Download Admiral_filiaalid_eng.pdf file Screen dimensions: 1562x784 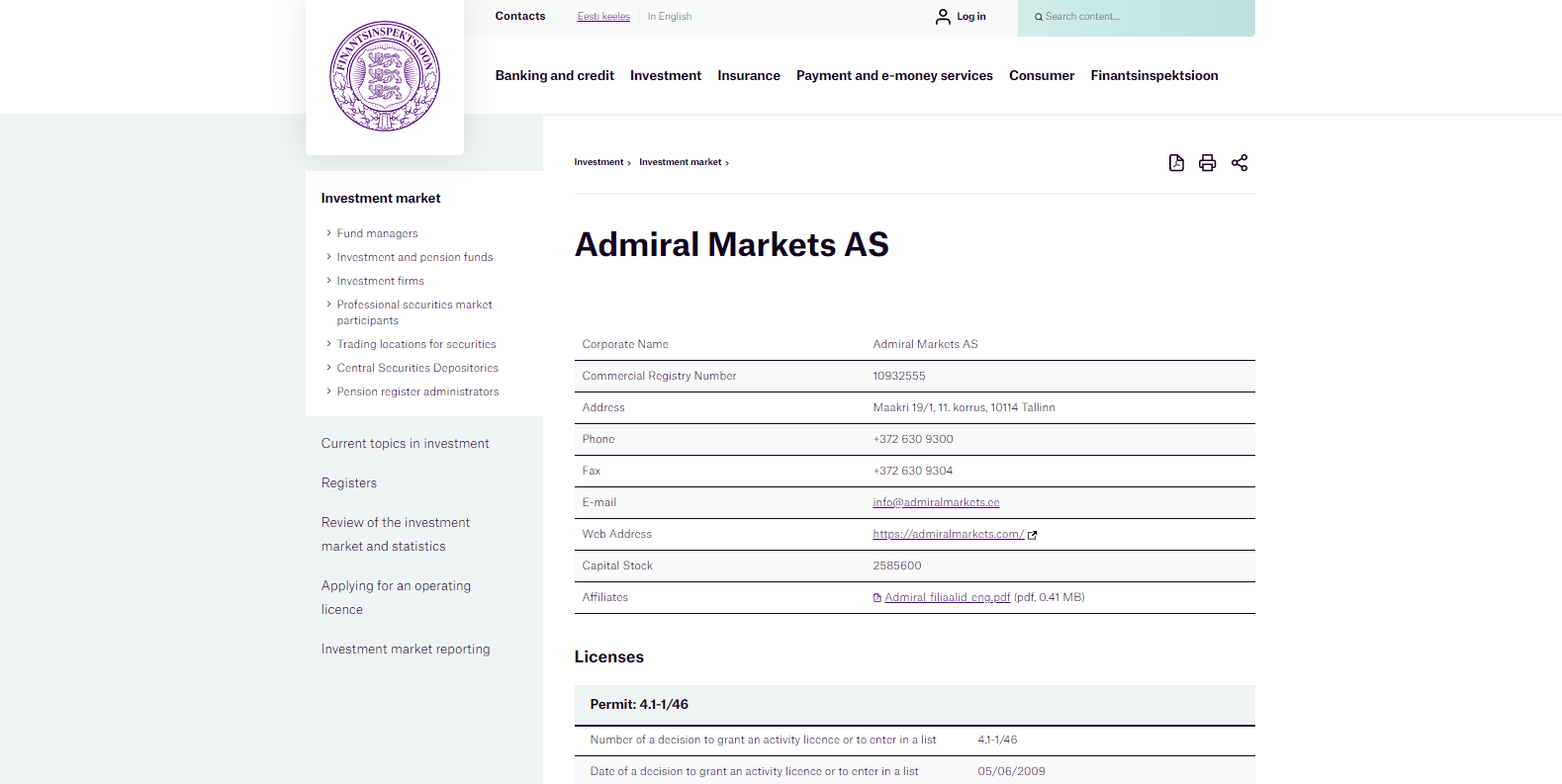pos(948,597)
